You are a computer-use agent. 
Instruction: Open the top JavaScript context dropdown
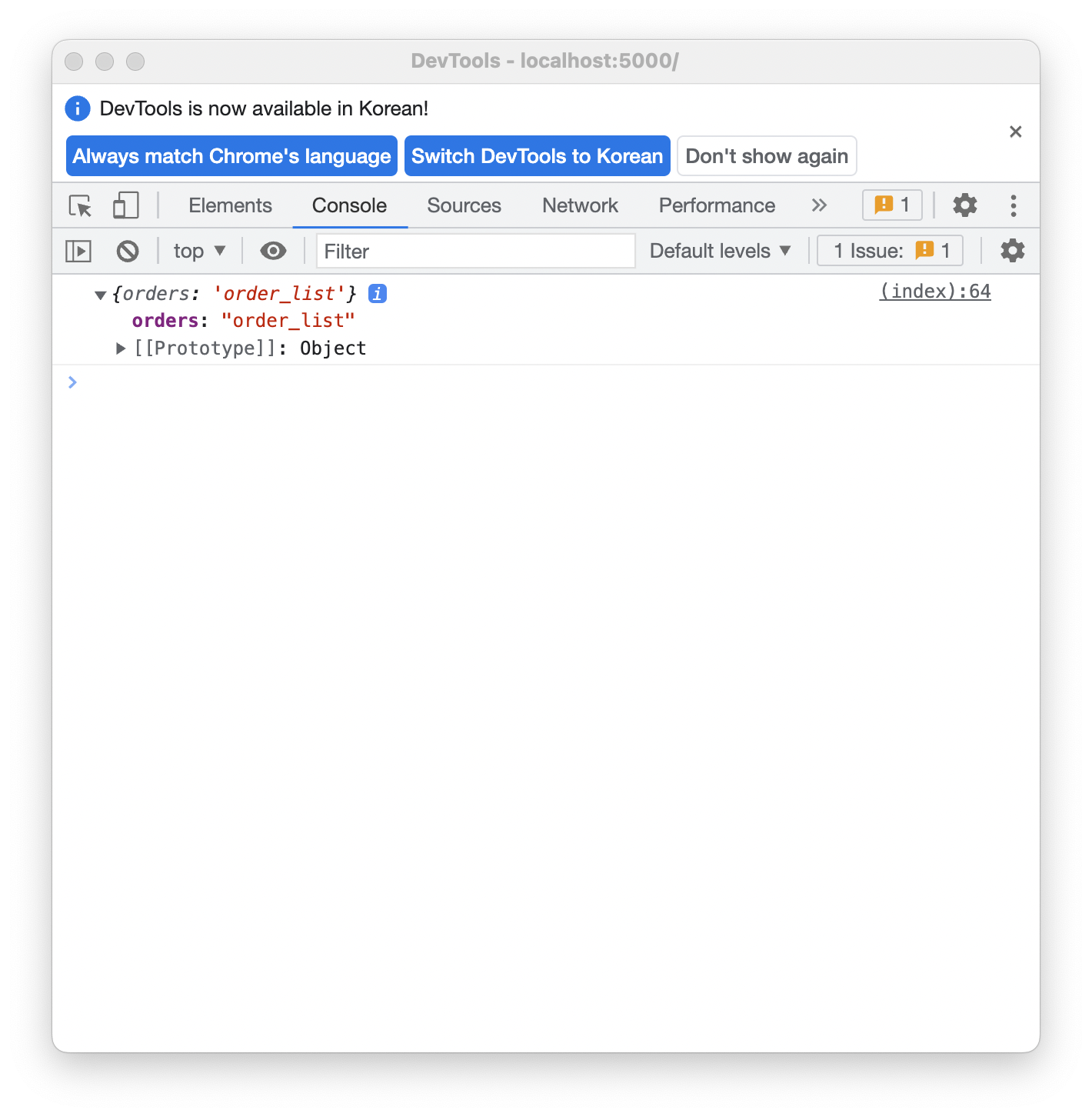tap(199, 251)
